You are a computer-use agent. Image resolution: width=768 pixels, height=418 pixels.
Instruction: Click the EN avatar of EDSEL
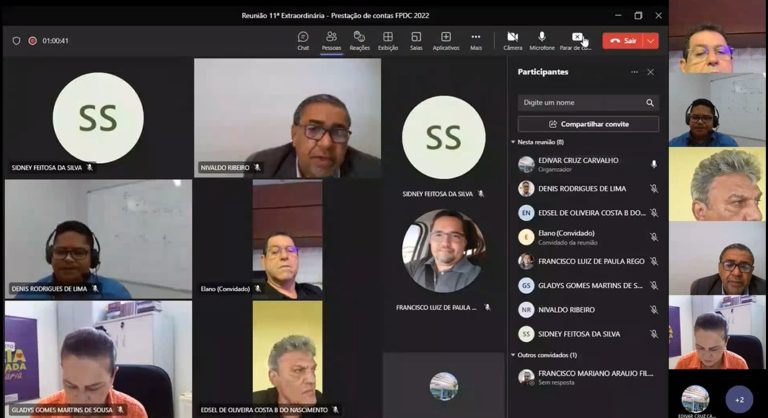(x=526, y=213)
